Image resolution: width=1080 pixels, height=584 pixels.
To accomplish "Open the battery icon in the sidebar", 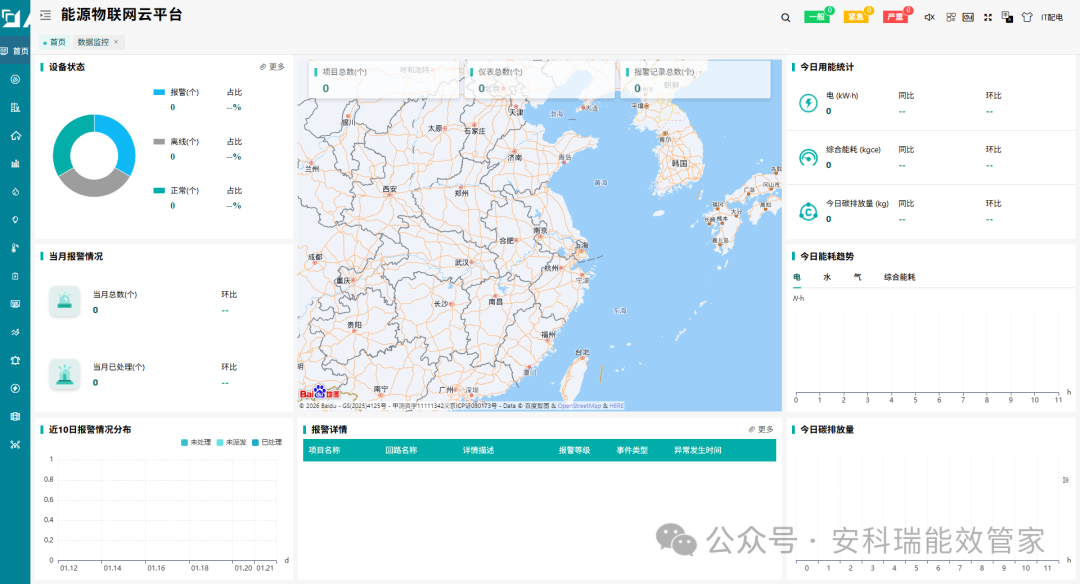I will point(15,276).
